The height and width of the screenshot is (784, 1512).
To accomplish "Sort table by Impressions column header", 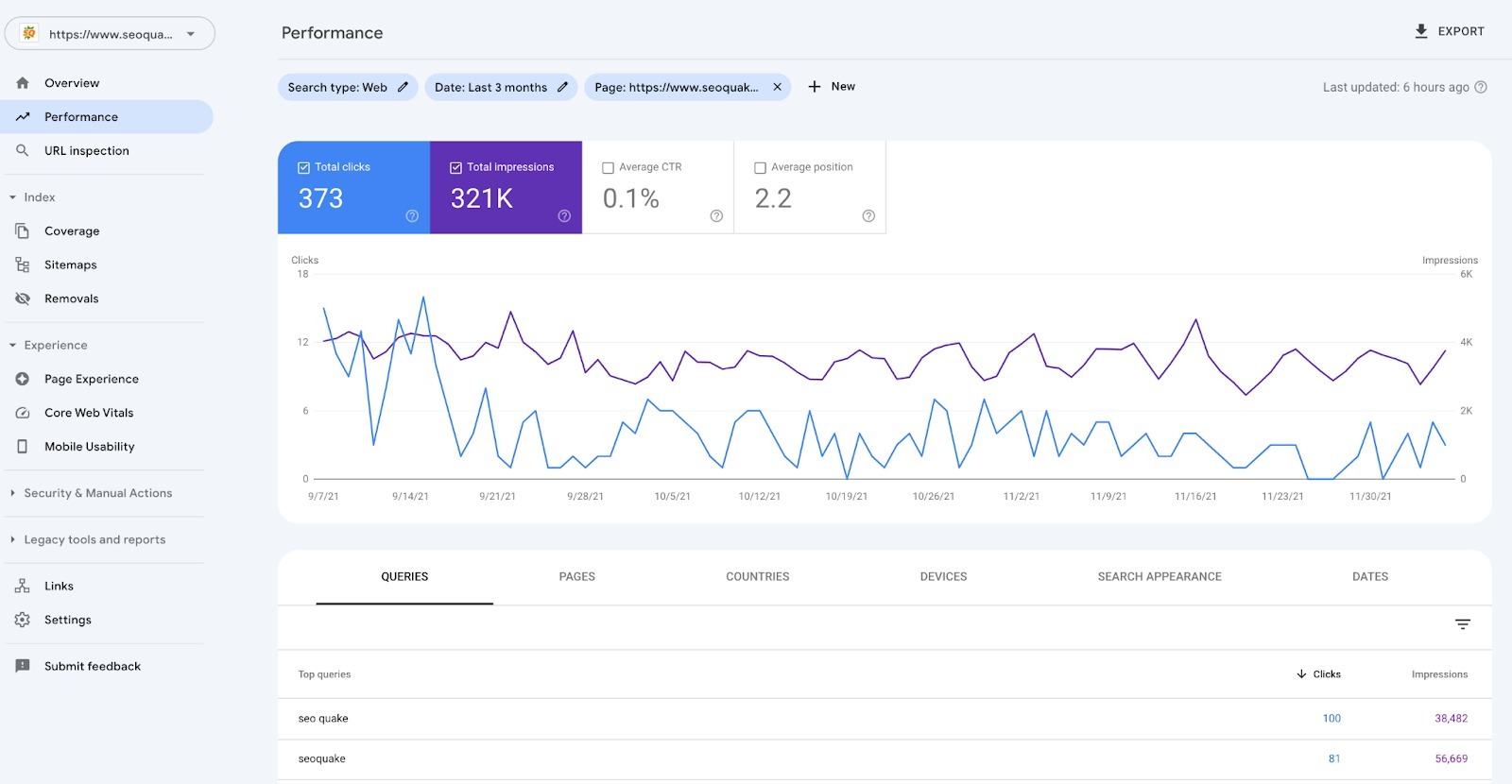I will 1438,674.
